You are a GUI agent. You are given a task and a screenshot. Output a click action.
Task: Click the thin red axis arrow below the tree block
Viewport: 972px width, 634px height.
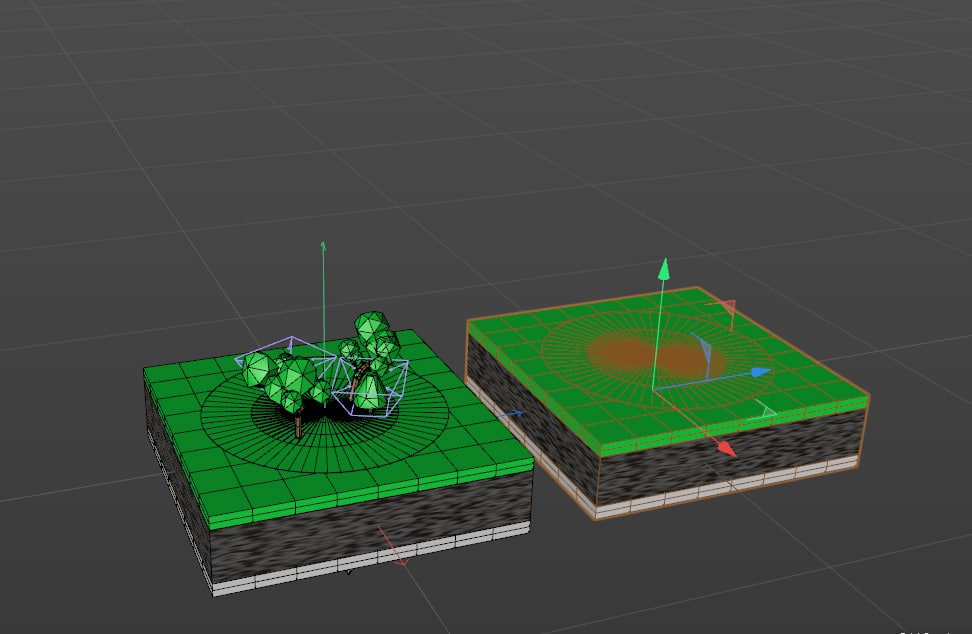point(393,547)
